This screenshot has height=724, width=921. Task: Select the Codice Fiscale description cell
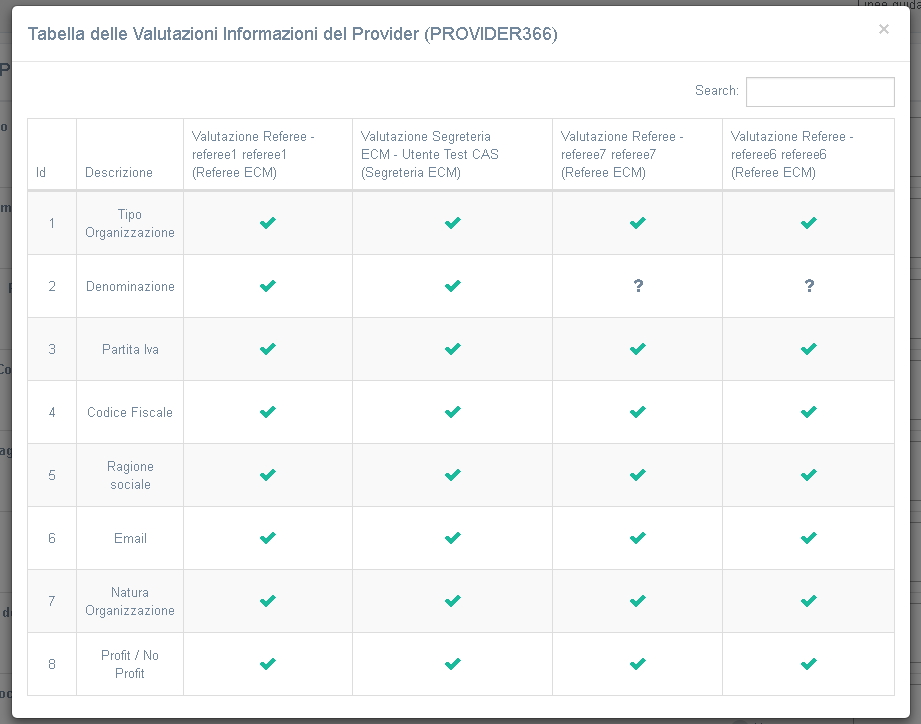click(x=130, y=412)
